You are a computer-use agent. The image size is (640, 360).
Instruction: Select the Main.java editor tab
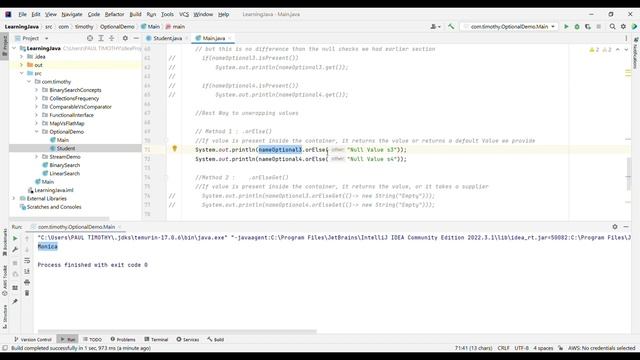214,38
